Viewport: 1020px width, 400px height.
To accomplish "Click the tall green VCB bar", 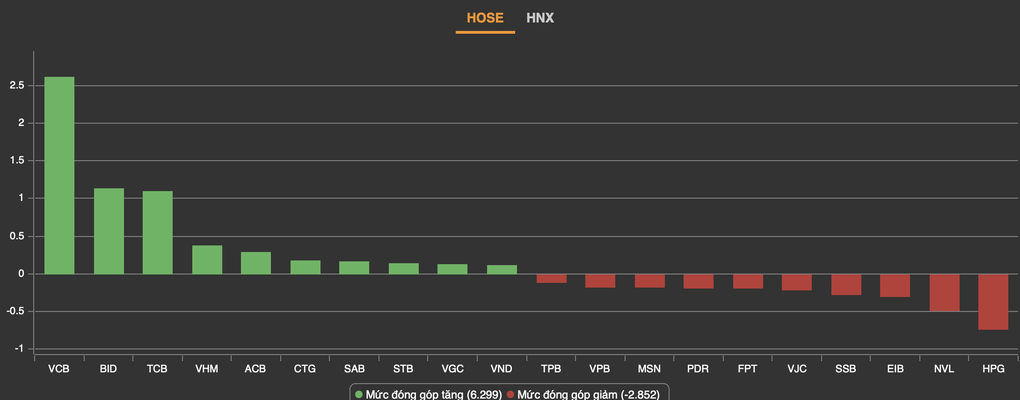I will click(59, 176).
